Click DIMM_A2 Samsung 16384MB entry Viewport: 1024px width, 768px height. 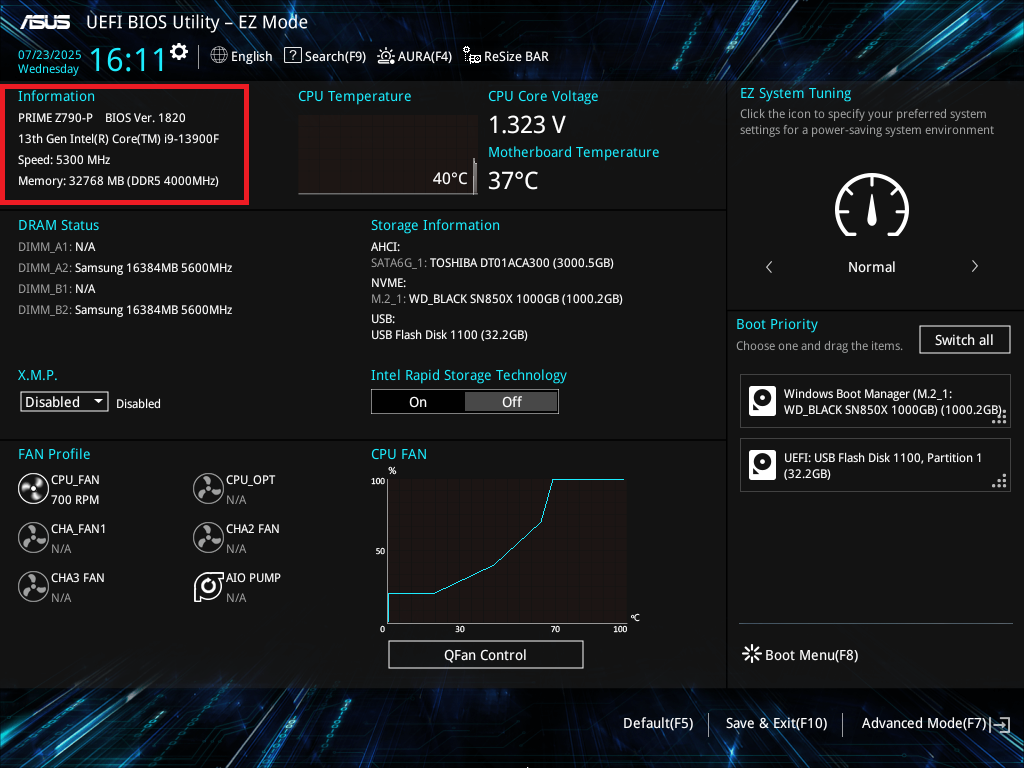[125, 268]
